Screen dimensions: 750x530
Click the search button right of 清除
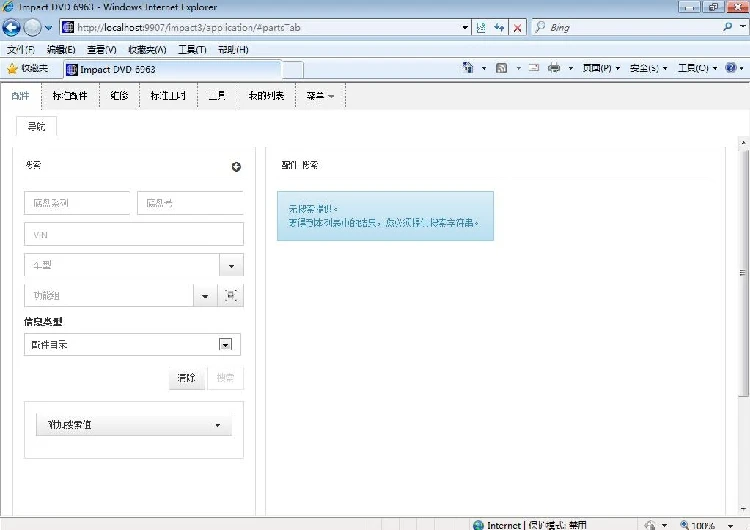[225, 378]
